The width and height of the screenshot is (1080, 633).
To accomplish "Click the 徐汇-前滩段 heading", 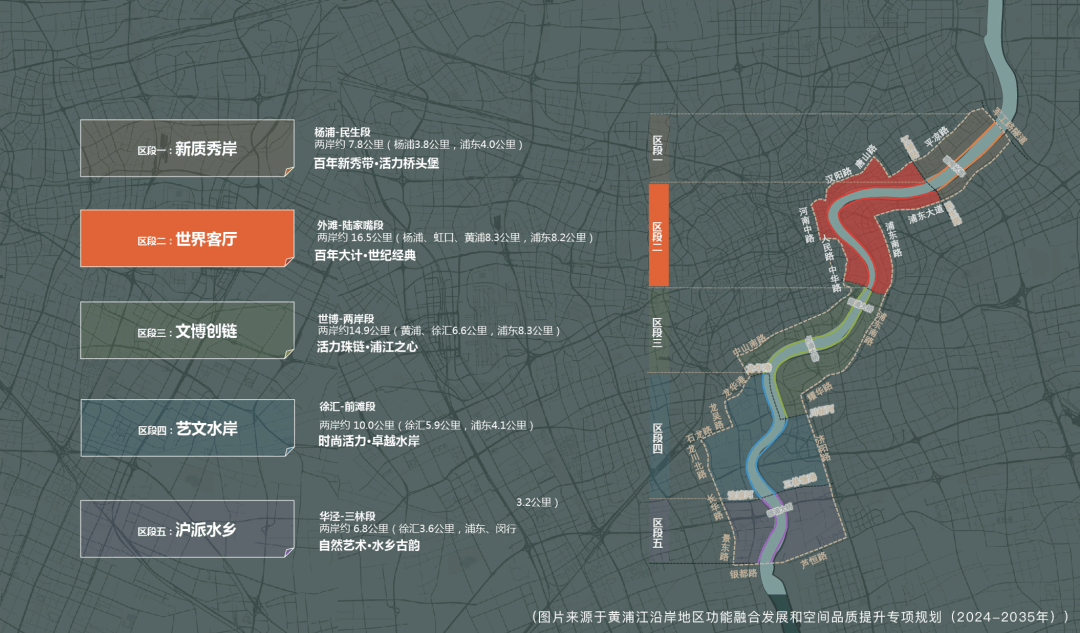I will 347,406.
